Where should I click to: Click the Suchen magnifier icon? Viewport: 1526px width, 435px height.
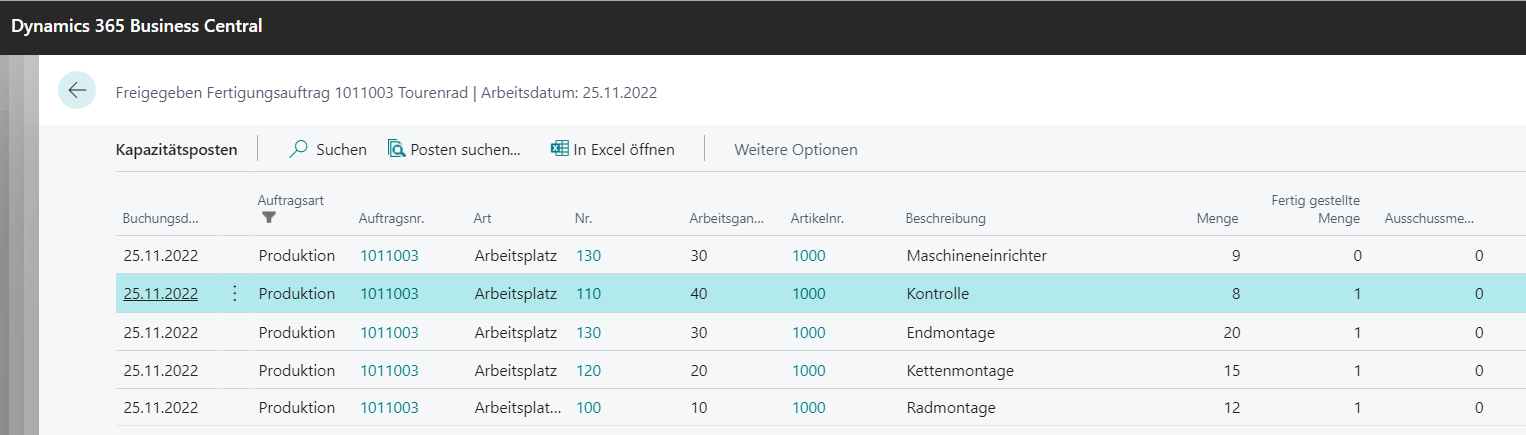298,149
